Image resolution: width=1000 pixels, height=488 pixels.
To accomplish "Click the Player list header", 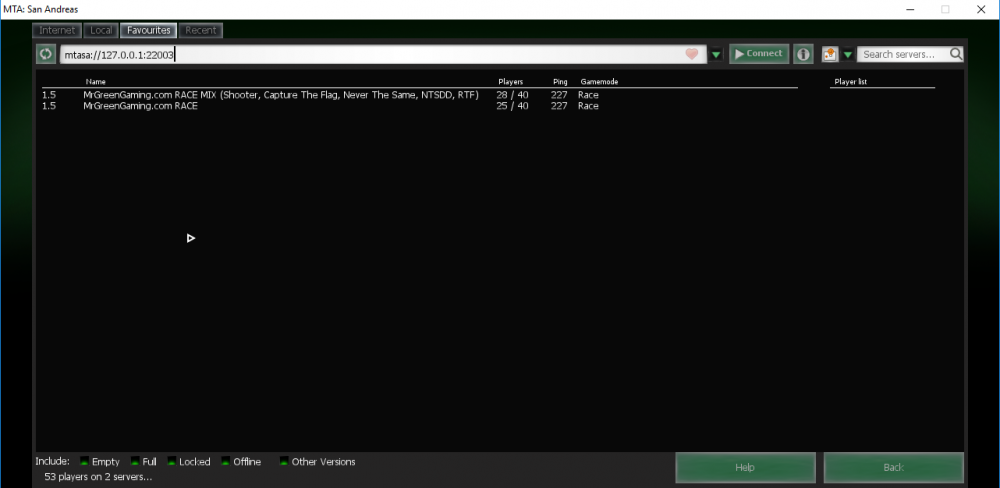I will (850, 82).
